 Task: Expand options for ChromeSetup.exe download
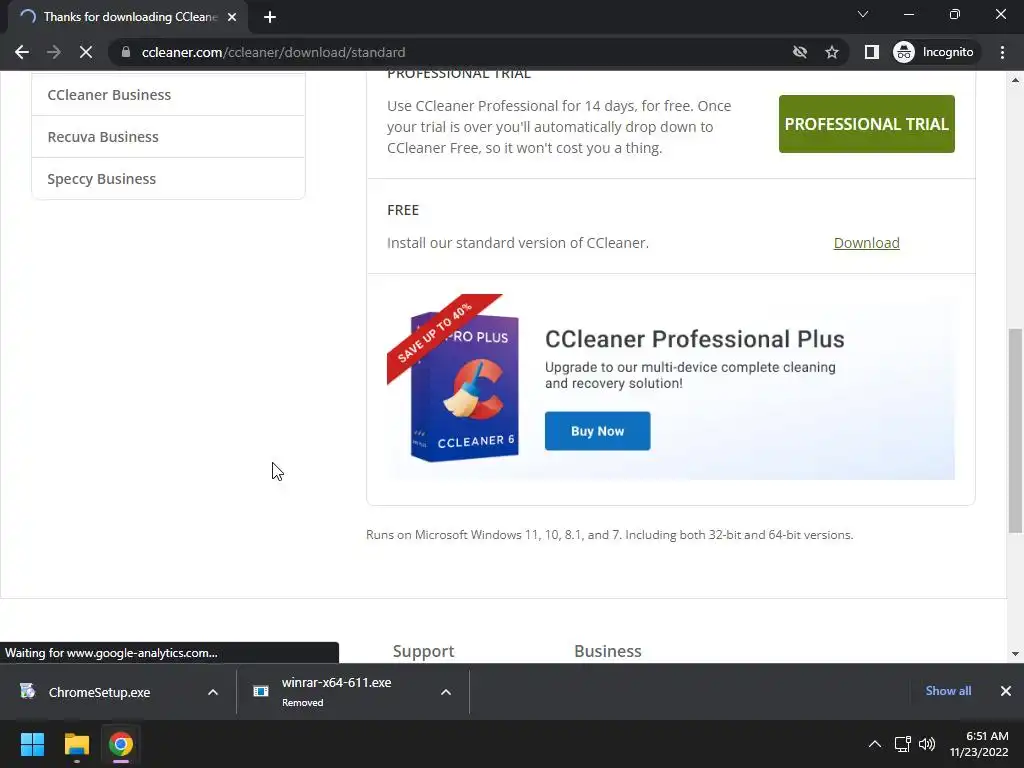point(213,692)
